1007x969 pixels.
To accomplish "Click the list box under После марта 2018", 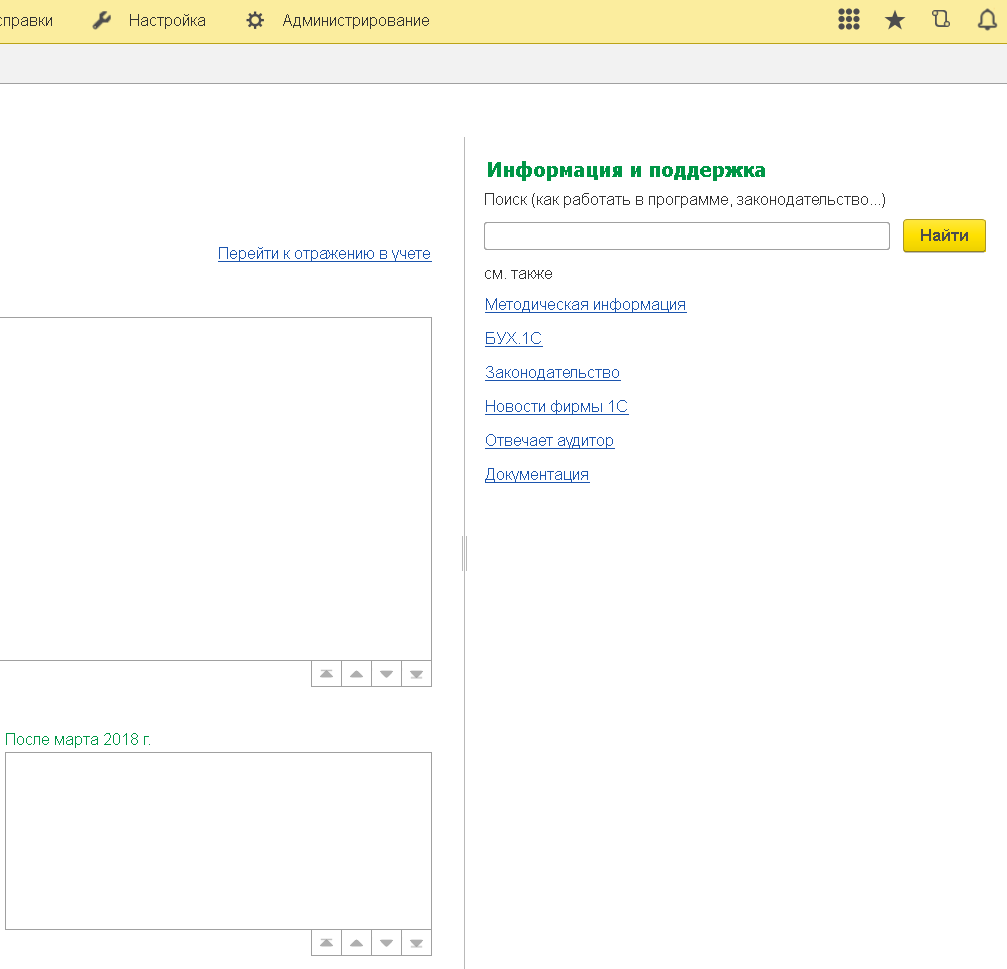I will point(218,841).
